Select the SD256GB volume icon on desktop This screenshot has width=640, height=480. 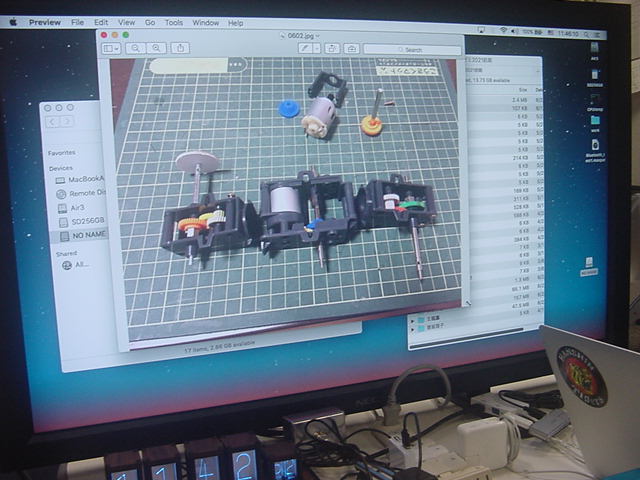pyautogui.click(x=595, y=78)
